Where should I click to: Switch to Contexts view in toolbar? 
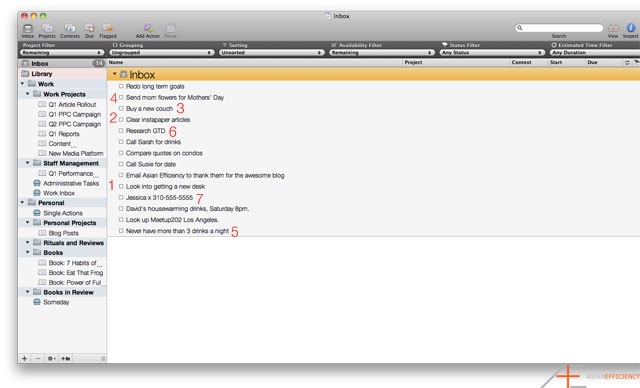pyautogui.click(x=70, y=29)
